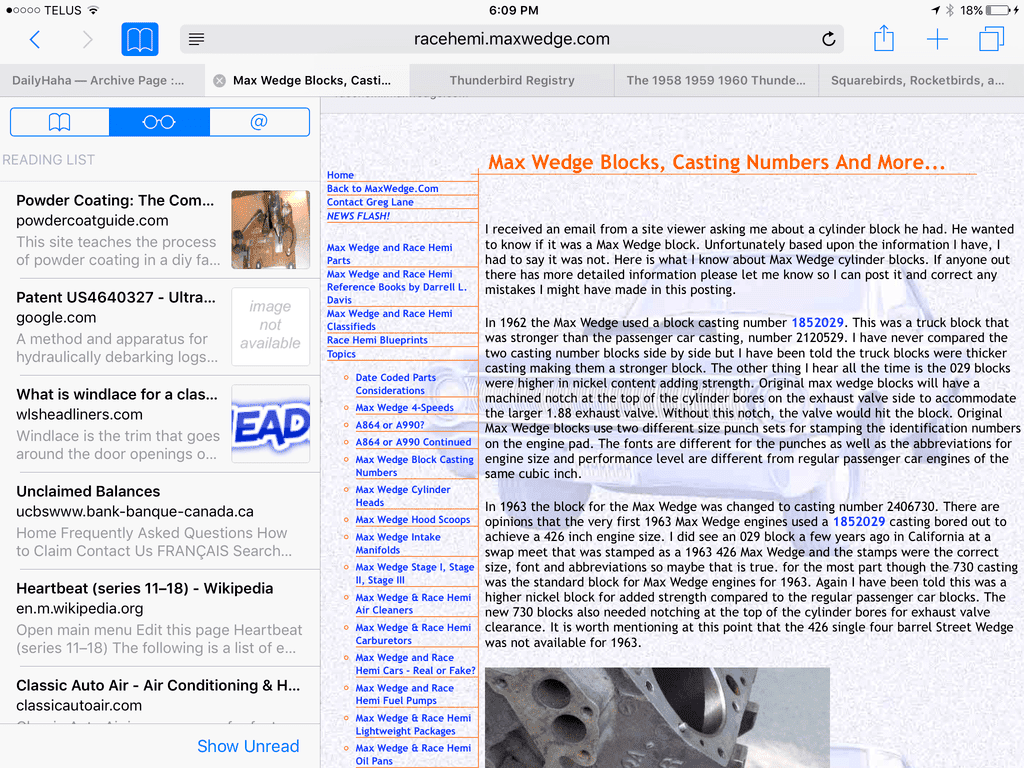
Task: Toggle the bookmarks sidebar book icon
Action: 140,39
